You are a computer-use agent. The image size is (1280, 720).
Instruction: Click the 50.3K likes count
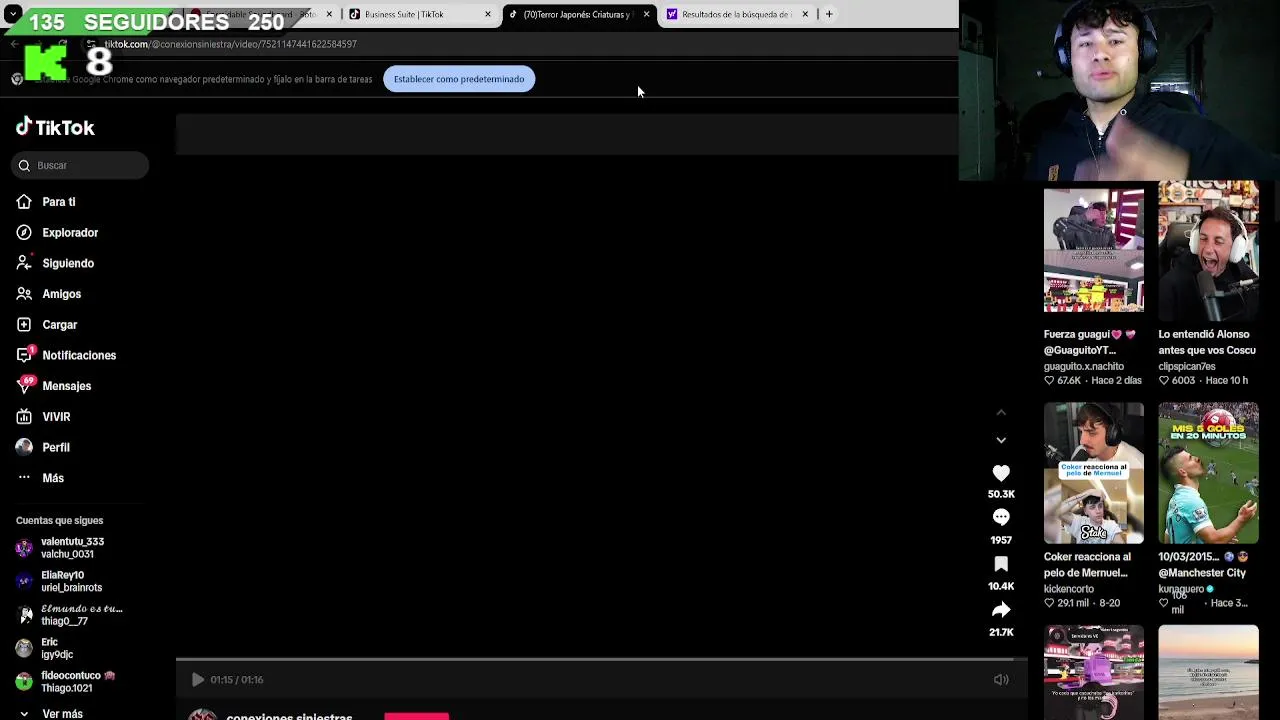[x=1001, y=494]
